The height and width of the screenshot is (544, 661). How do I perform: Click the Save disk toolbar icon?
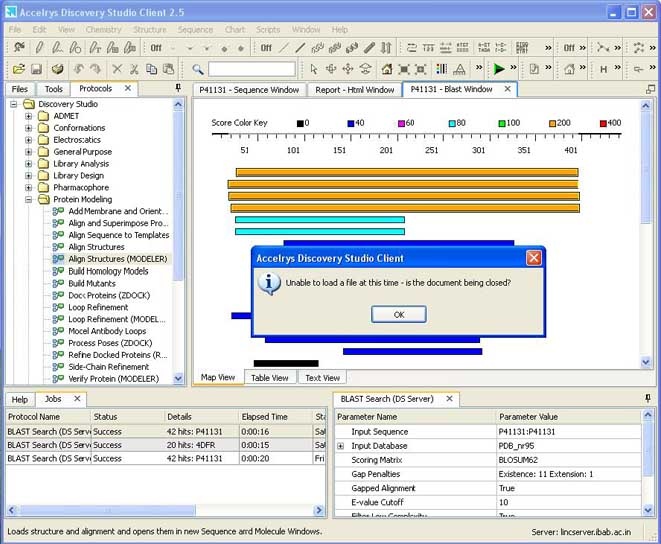click(x=37, y=69)
